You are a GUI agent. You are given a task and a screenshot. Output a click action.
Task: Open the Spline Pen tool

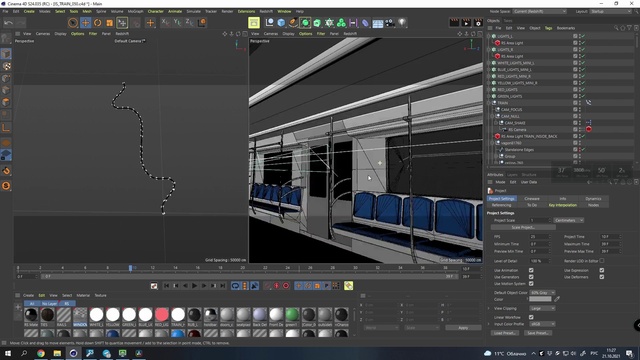click(x=293, y=23)
